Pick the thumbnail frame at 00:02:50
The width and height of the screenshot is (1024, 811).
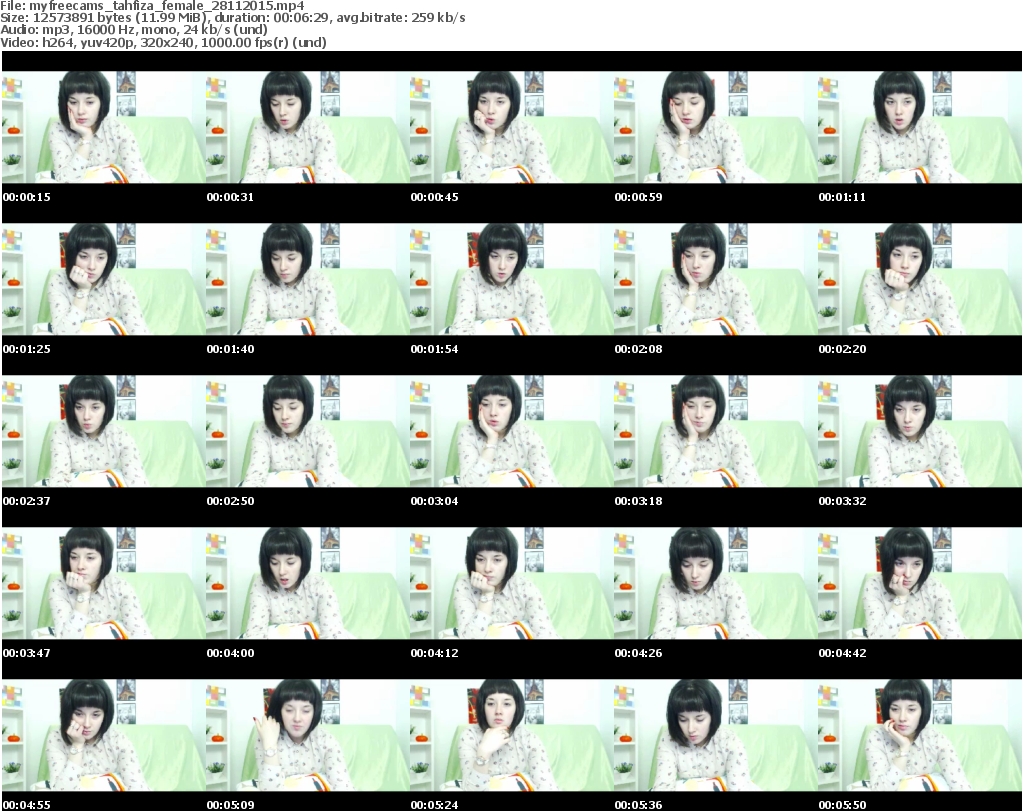308,431
